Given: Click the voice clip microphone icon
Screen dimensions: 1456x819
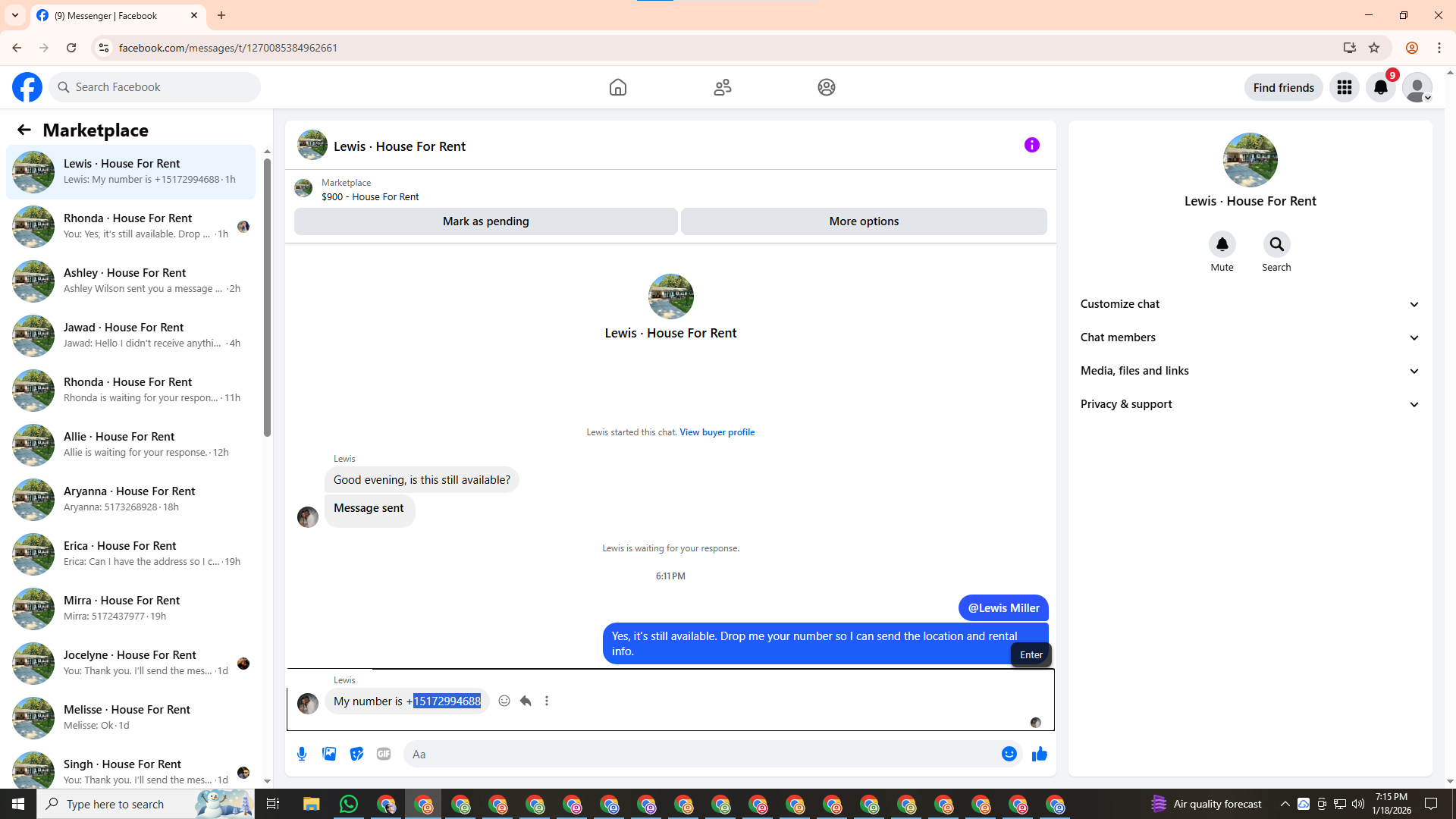Looking at the screenshot, I should tap(302, 754).
